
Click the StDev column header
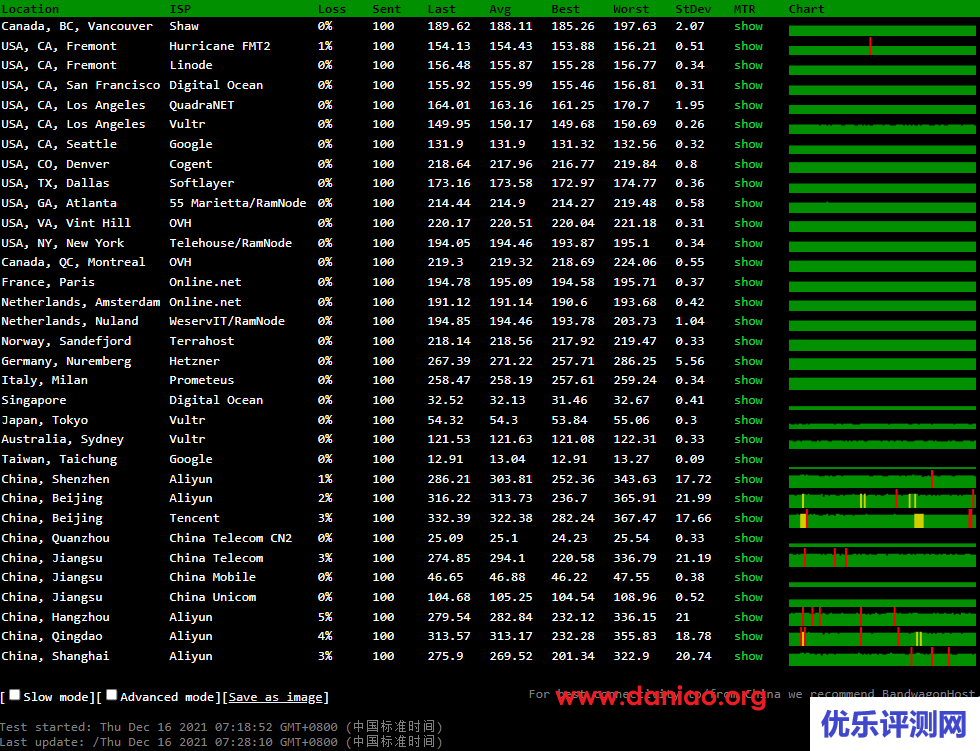[x=693, y=9]
